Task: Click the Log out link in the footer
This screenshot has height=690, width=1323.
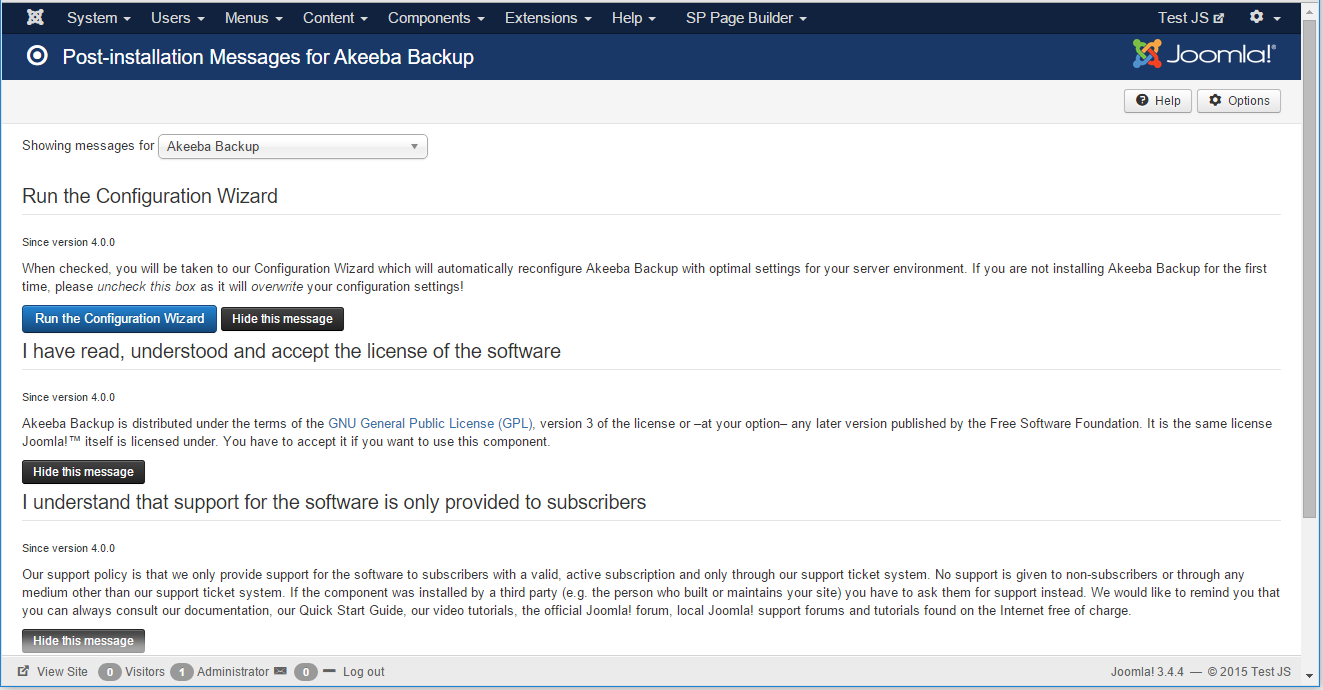Action: click(x=363, y=671)
